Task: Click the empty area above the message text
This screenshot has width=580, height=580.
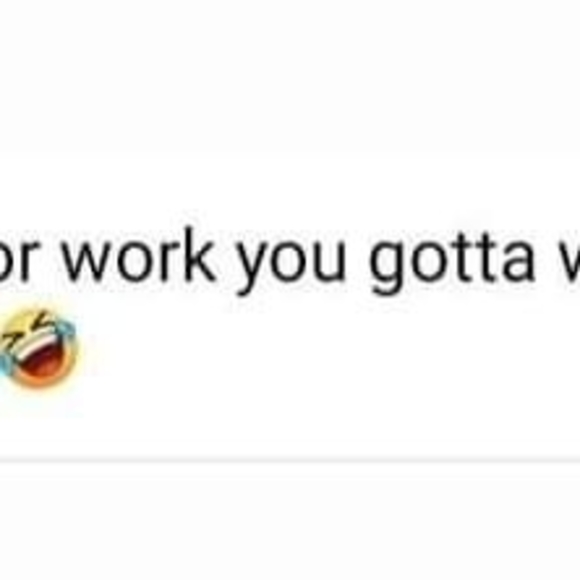Action: (290, 111)
